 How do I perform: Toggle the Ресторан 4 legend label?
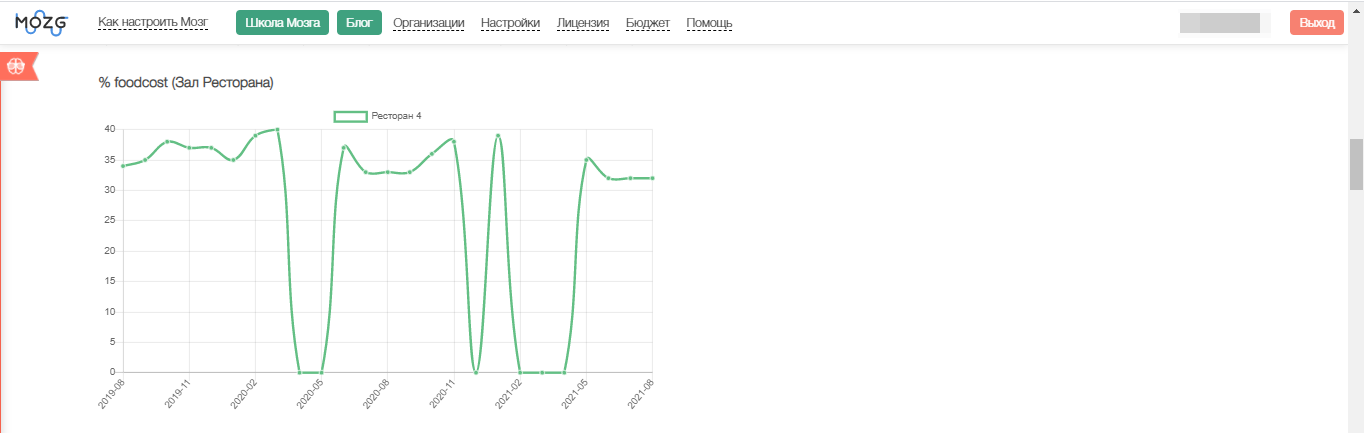click(x=396, y=116)
